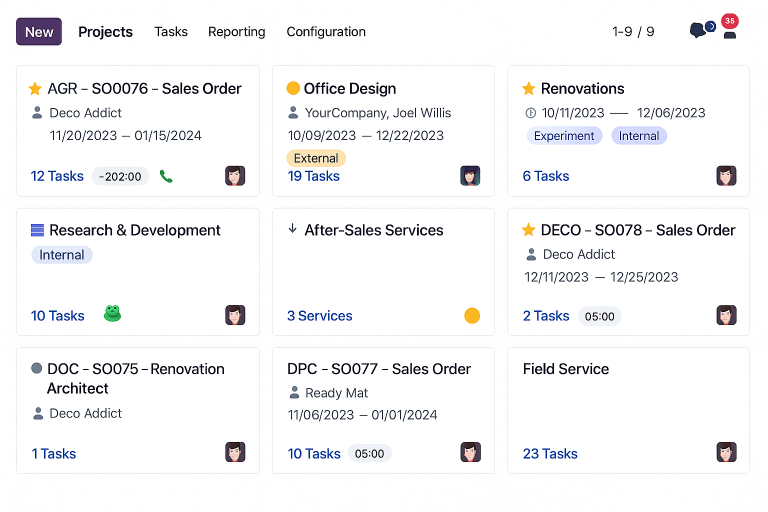Click the green frog icon on Research & Development
Viewport: 768px width, 512px height.
112,314
